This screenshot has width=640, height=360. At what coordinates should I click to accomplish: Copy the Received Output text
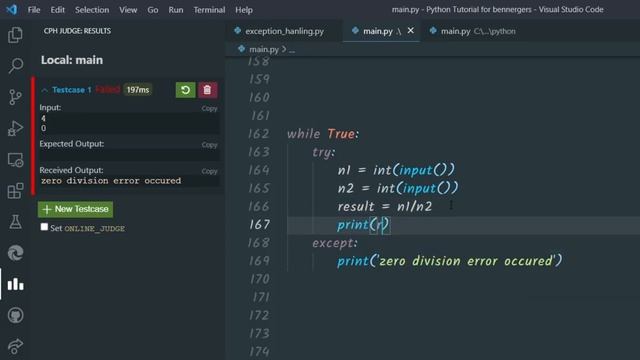click(209, 171)
